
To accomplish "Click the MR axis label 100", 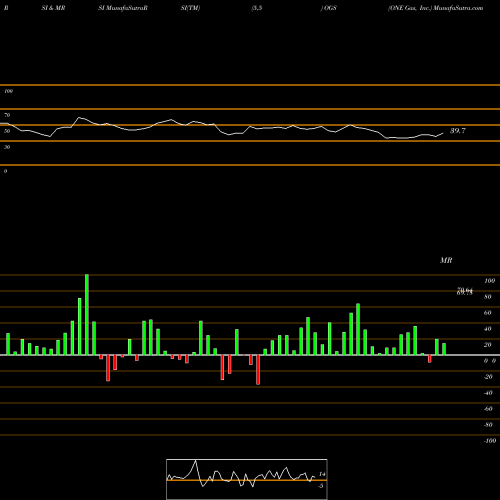I will point(489,281).
